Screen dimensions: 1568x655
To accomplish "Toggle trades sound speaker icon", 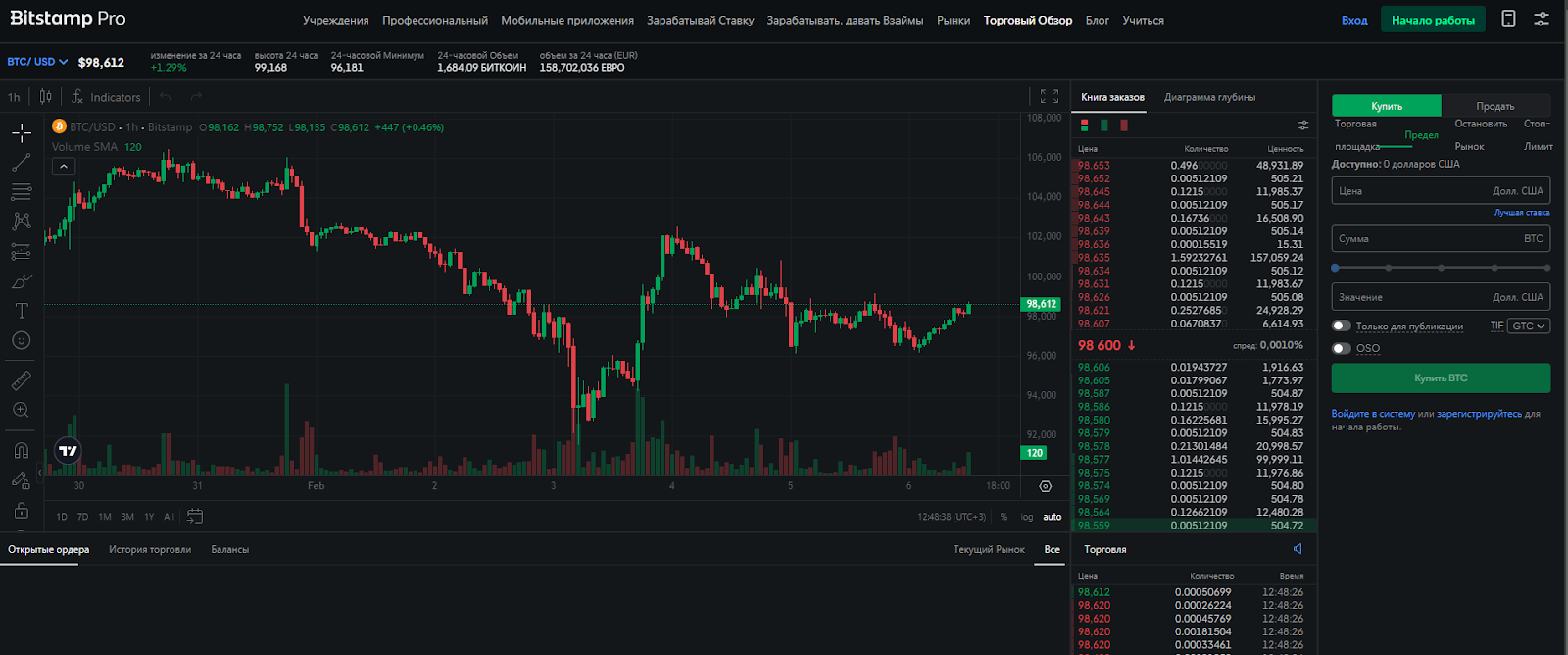I will (1298, 549).
